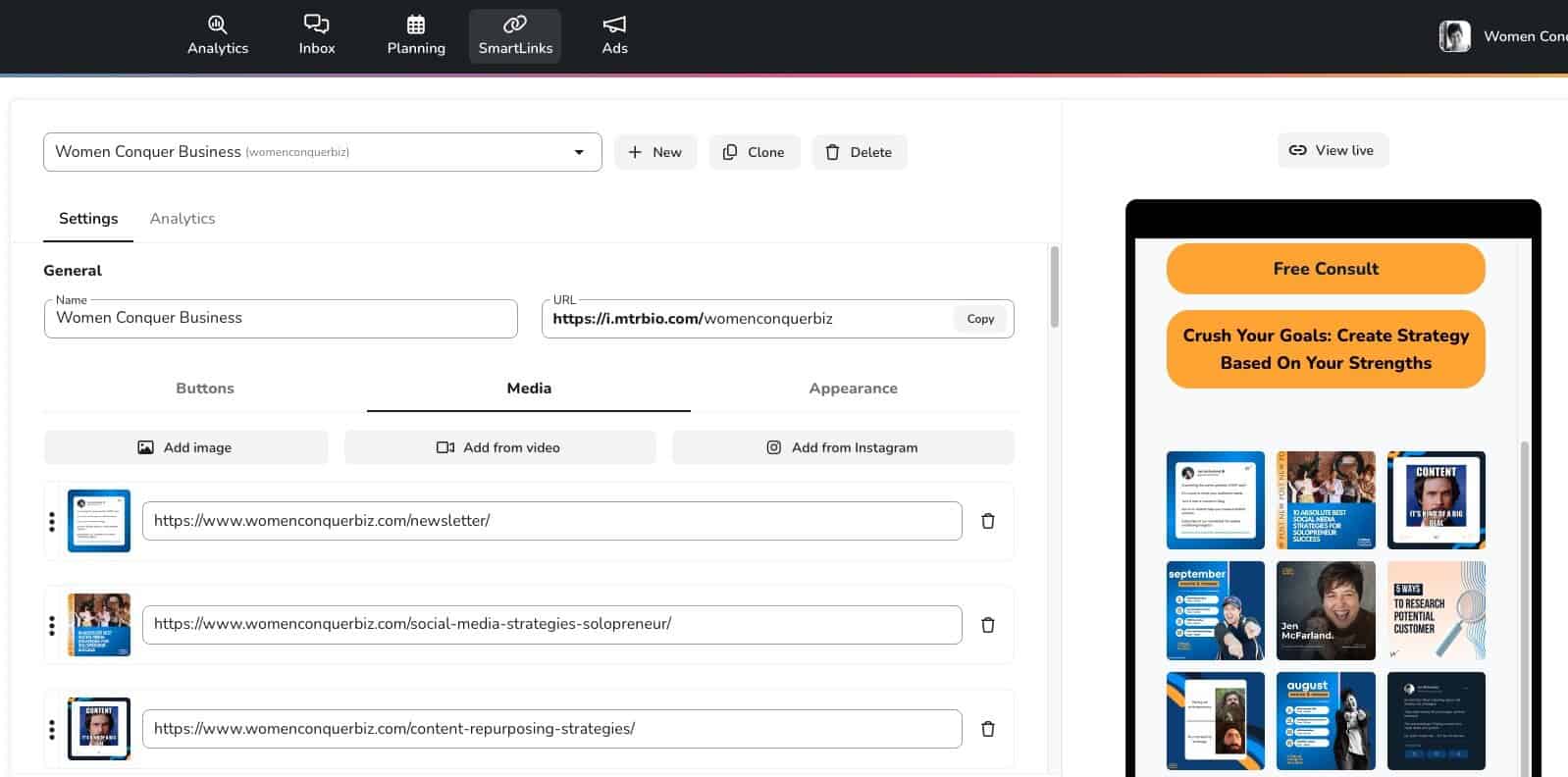Open the Appearance tab
Image resolution: width=1568 pixels, height=777 pixels.
coord(853,388)
